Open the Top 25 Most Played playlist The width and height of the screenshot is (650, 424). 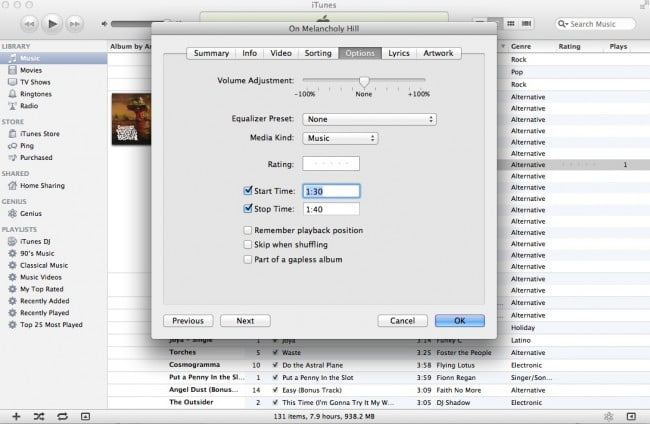click(x=53, y=325)
